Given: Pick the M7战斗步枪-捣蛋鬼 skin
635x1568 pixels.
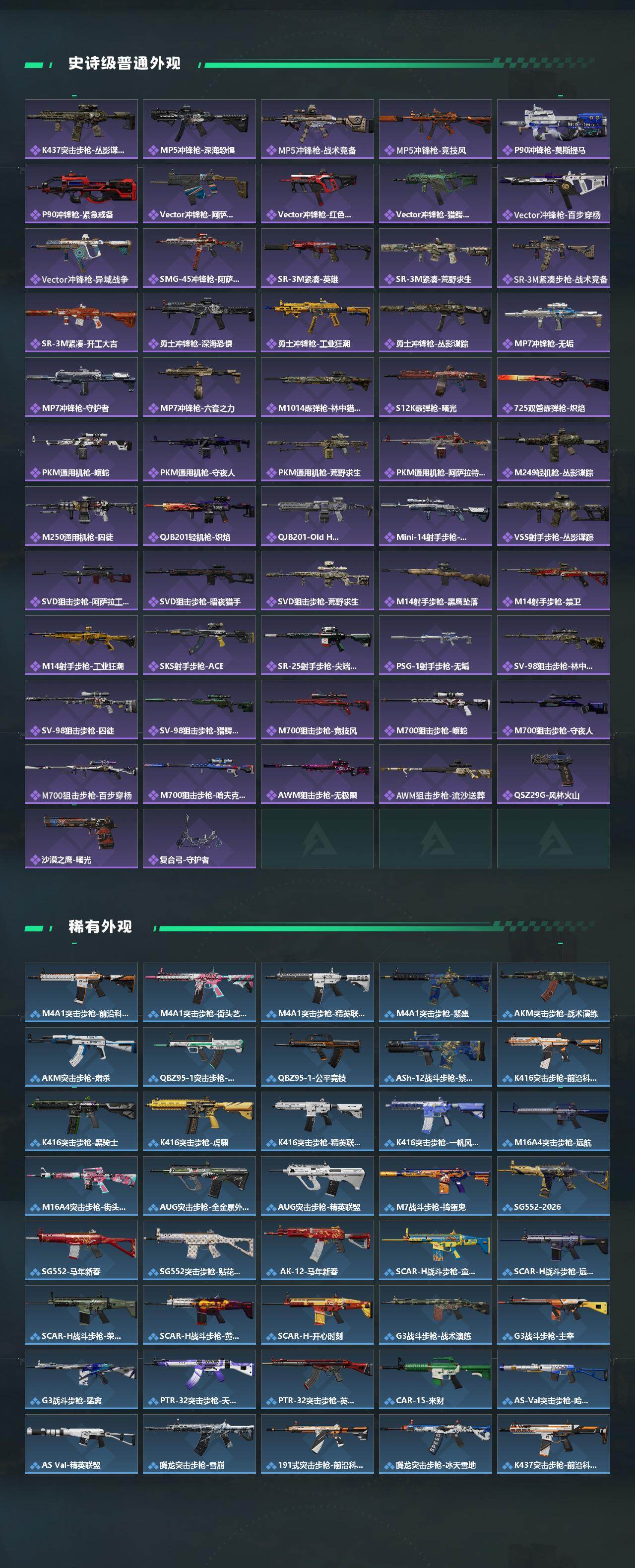Looking at the screenshot, I should pos(435,1186).
